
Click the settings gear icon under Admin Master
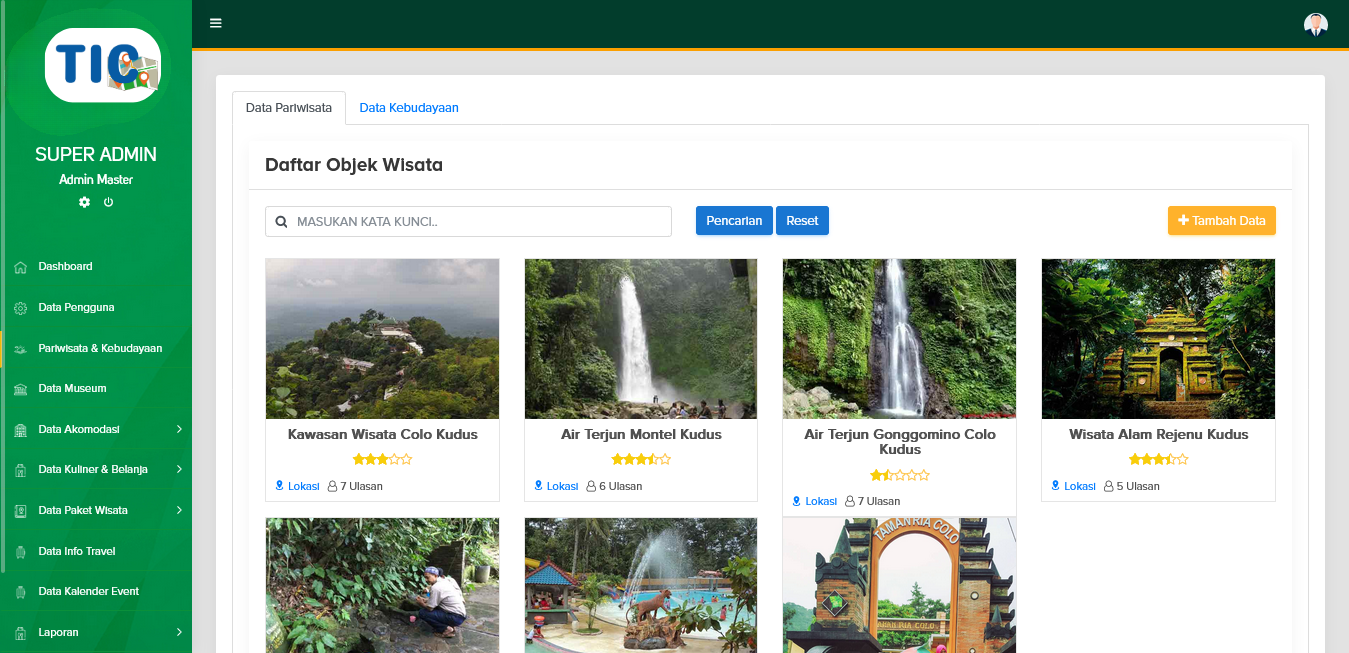84,202
